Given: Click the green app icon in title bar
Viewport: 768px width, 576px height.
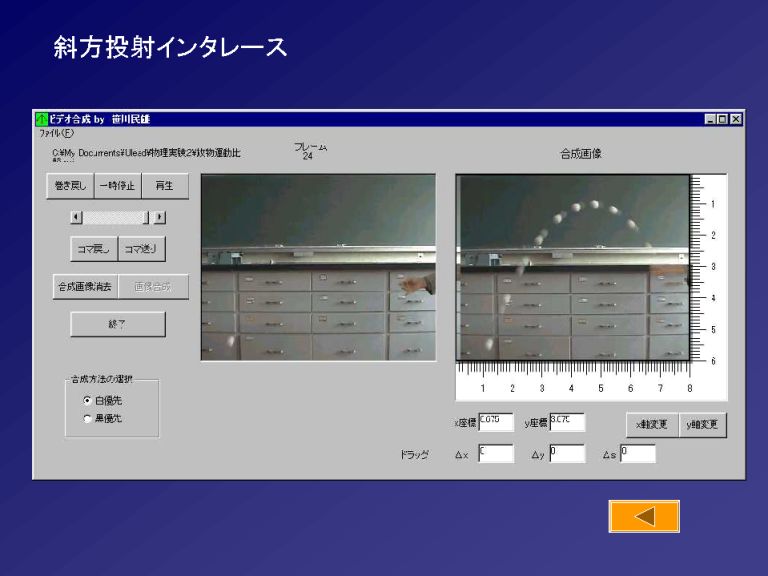Looking at the screenshot, I should 41,119.
